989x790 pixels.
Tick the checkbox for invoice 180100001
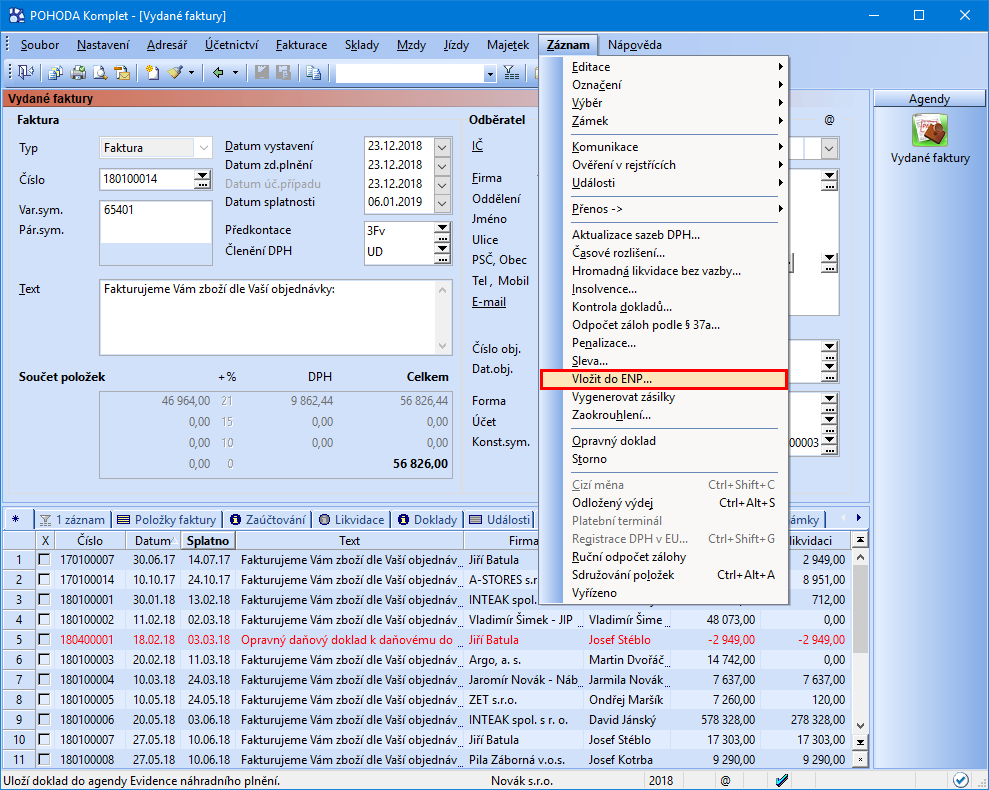tap(44, 599)
